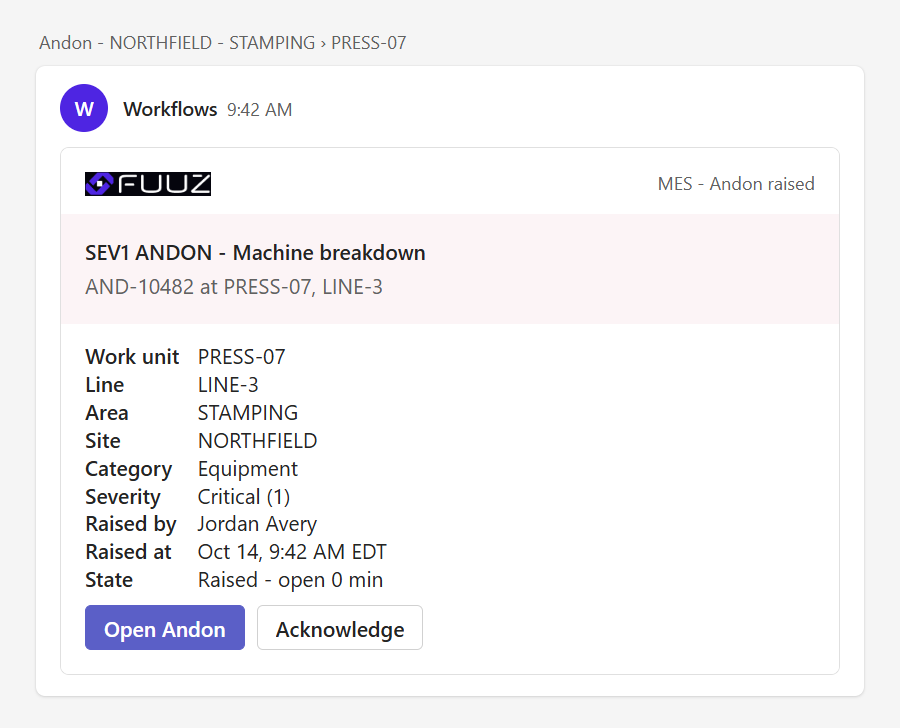Screen dimensions: 900x728
Task: Click 'Oct 14, 9:42 AM EDT' value
Action: coord(292,552)
